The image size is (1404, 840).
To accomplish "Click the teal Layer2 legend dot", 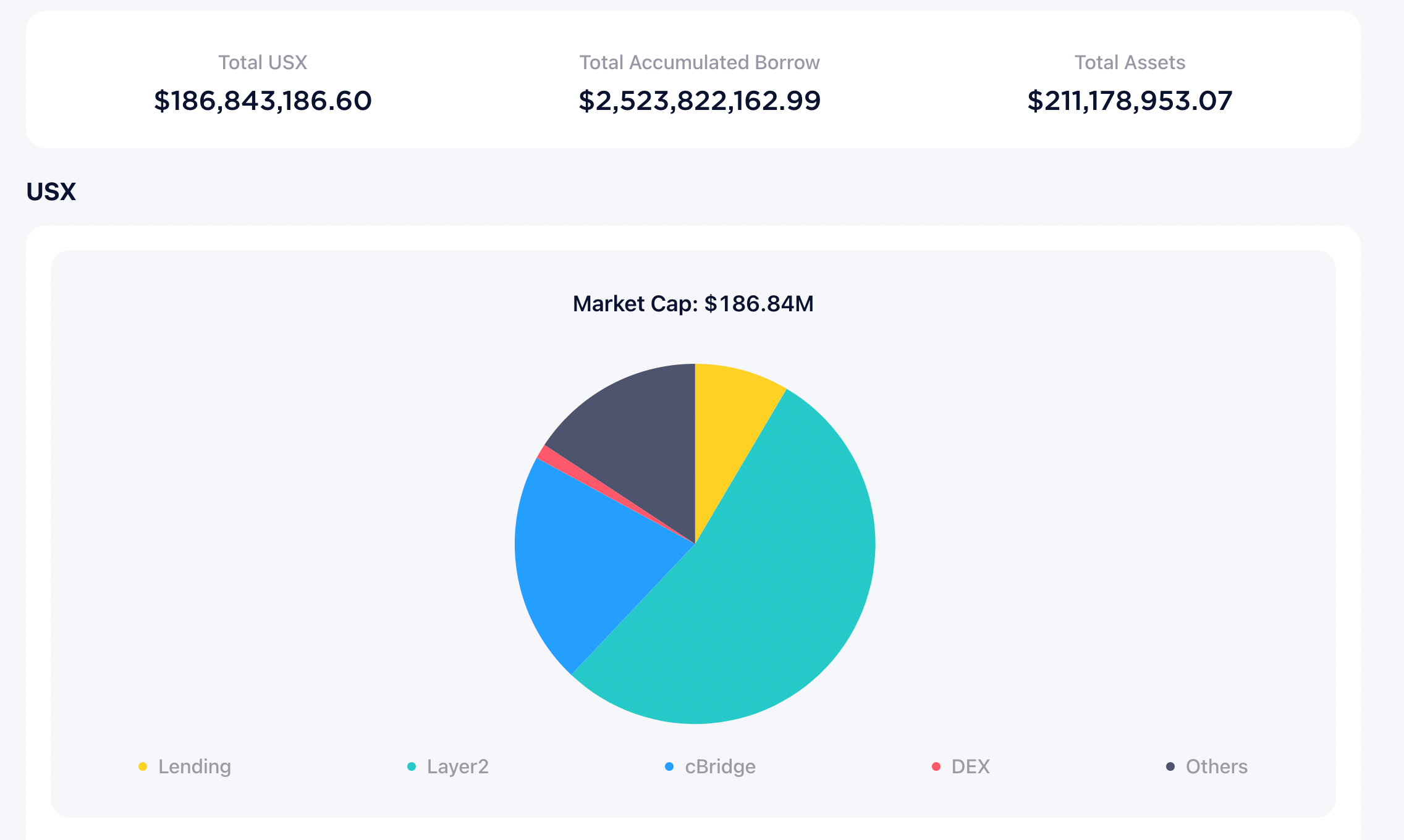I will tap(412, 766).
